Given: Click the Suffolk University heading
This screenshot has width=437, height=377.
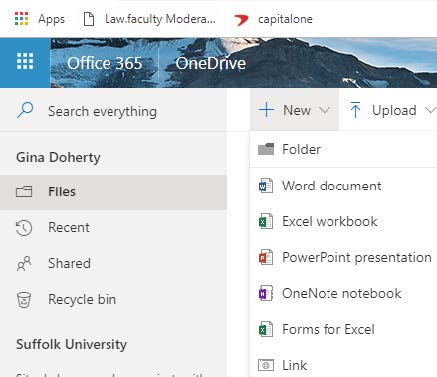Looking at the screenshot, I should pos(71,344).
